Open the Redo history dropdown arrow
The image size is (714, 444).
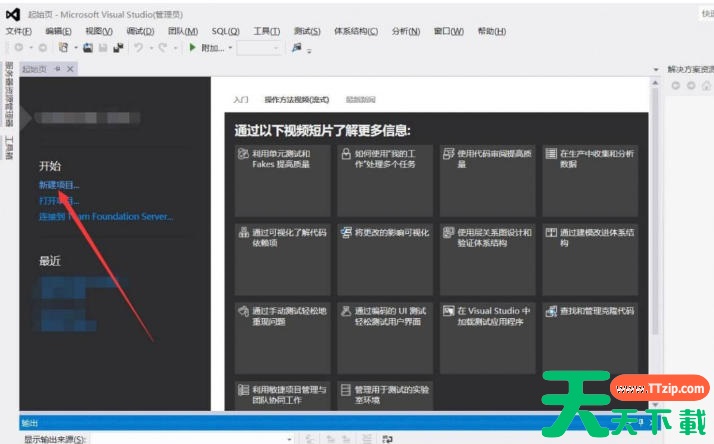tap(175, 47)
